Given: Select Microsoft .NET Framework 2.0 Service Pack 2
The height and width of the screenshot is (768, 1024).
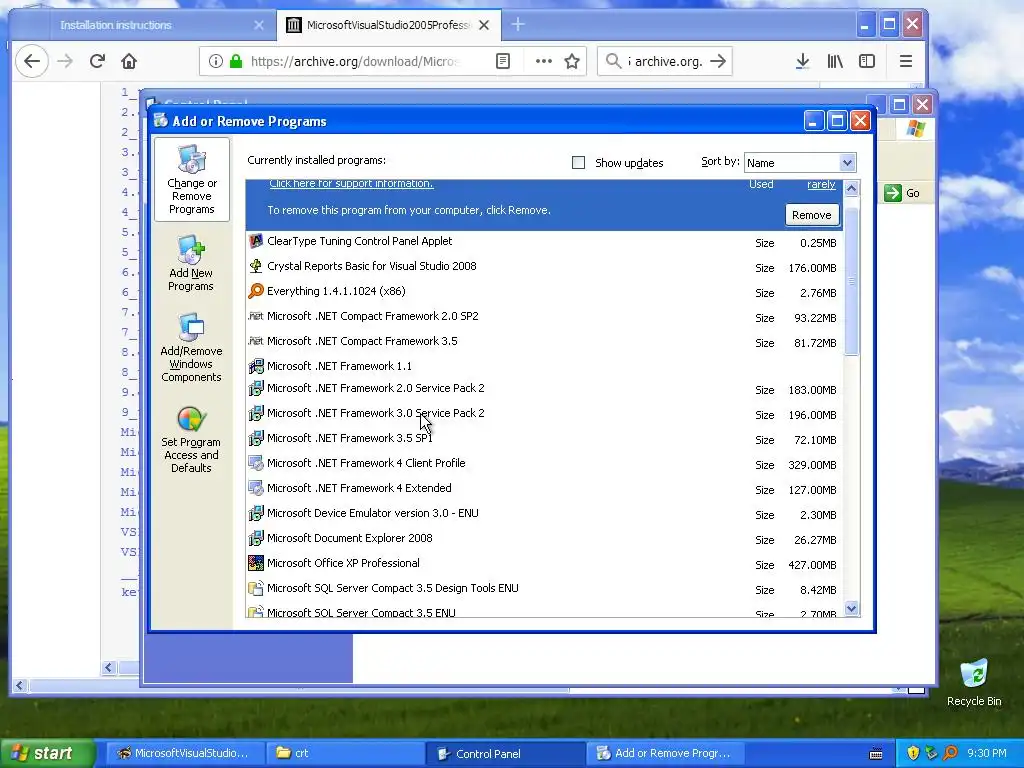Looking at the screenshot, I should tap(545, 389).
